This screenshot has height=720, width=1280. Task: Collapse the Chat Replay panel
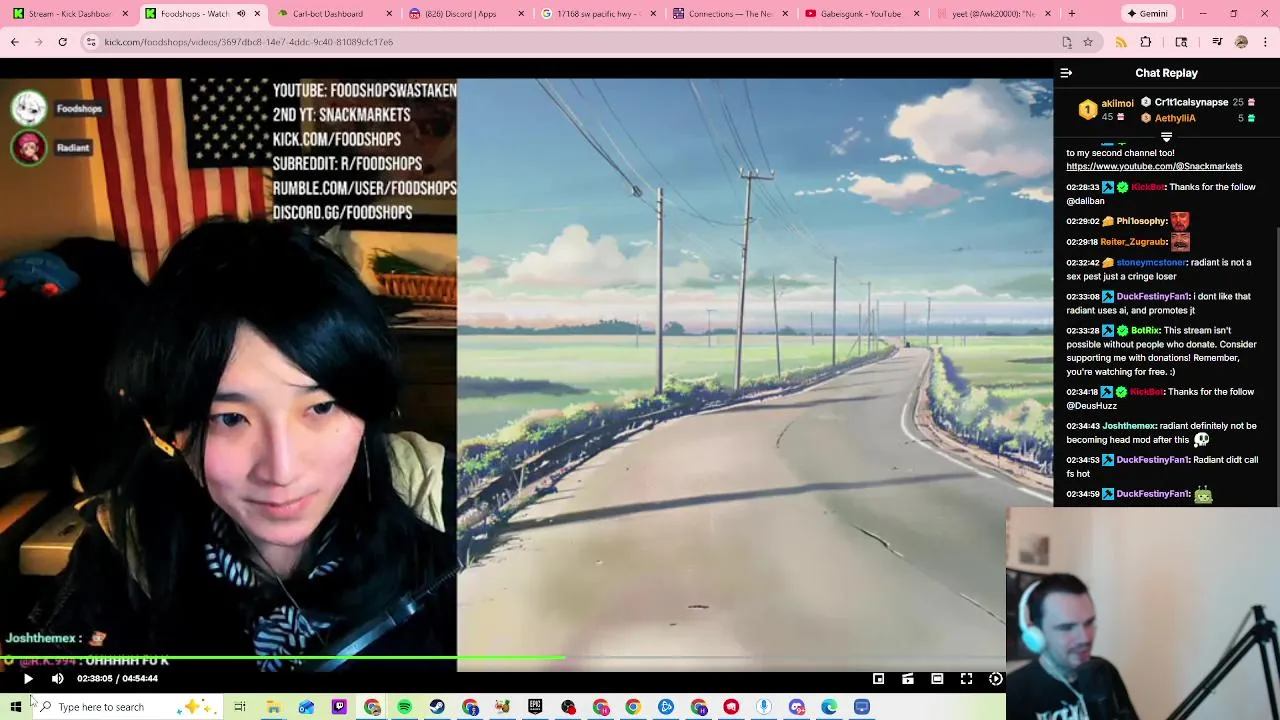pos(1066,73)
